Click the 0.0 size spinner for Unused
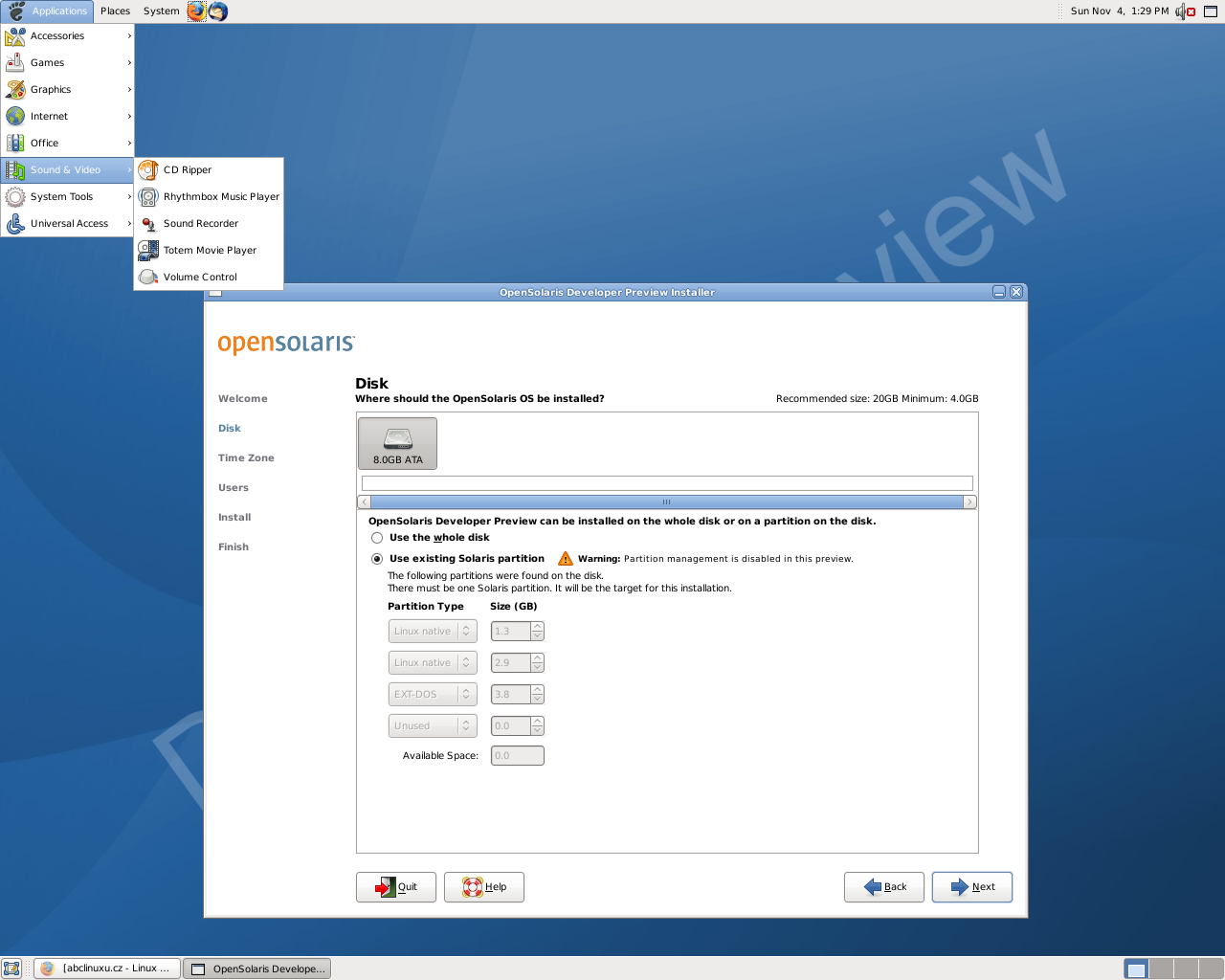Image resolution: width=1225 pixels, height=980 pixels. point(518,726)
